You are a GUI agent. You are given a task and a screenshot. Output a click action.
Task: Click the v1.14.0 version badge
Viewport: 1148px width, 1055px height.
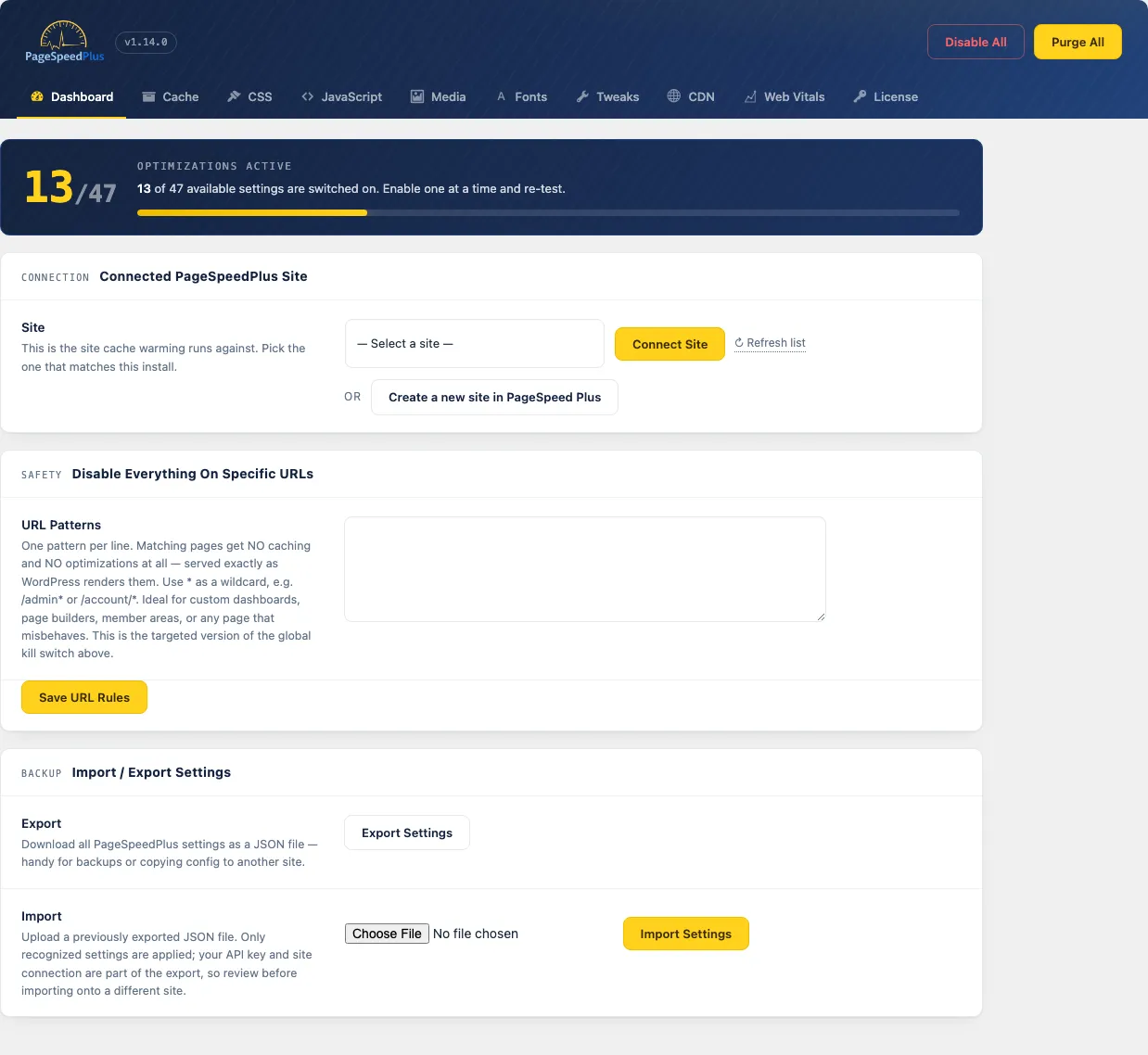(x=146, y=43)
